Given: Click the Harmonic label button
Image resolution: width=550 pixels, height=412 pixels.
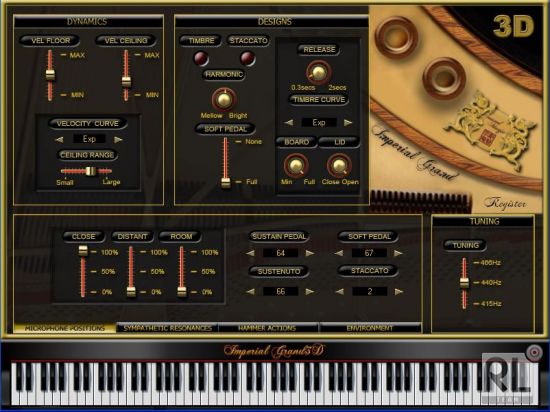Looking at the screenshot, I should pos(224,74).
